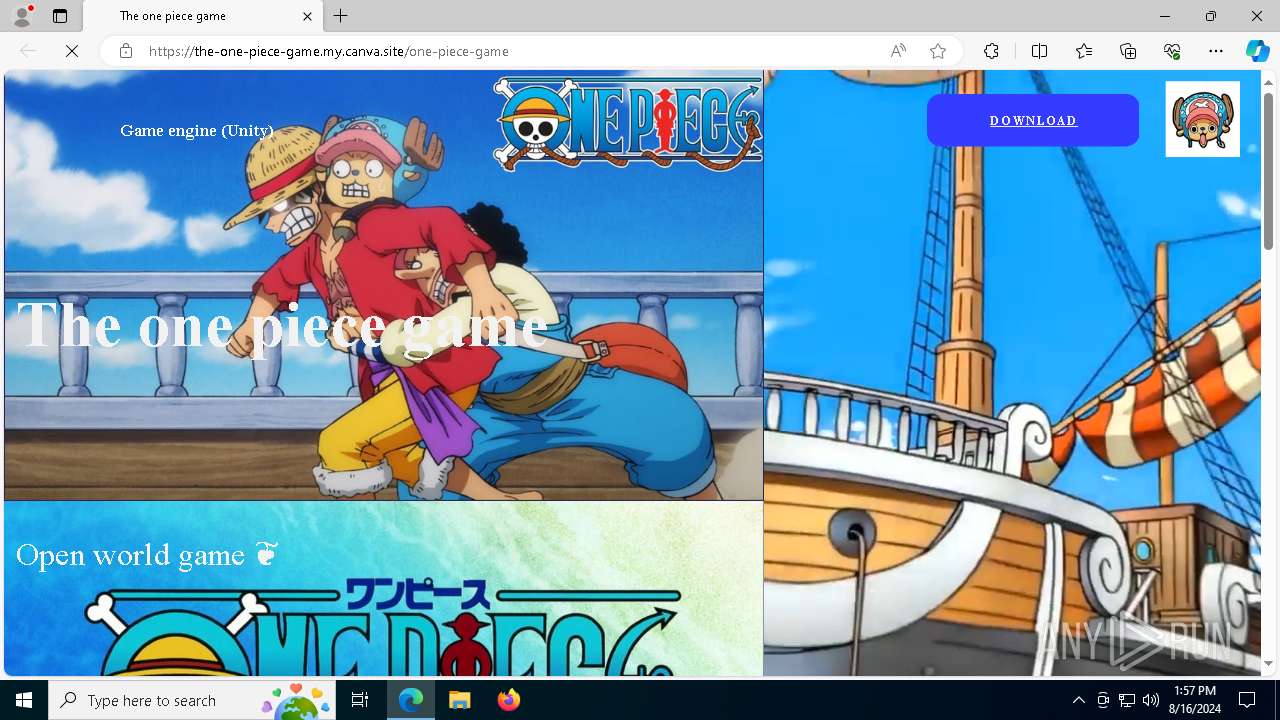Close 'The one piece game' tab
Screen dimensions: 1280x720
coord(307,16)
